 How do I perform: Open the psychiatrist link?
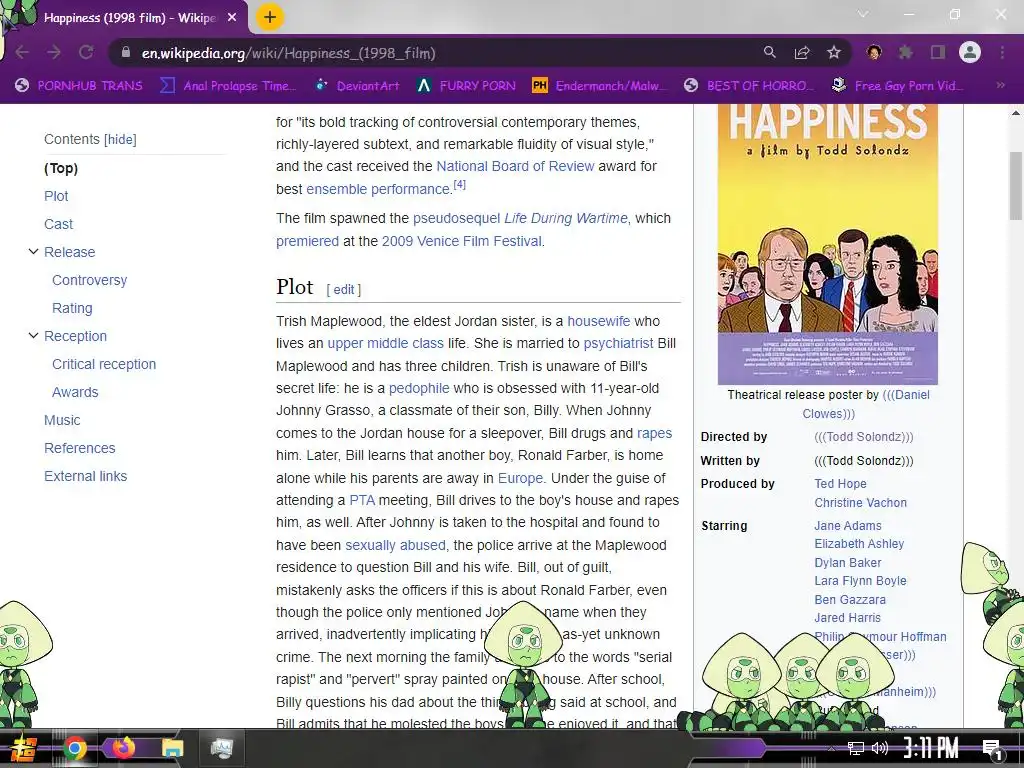coord(618,344)
